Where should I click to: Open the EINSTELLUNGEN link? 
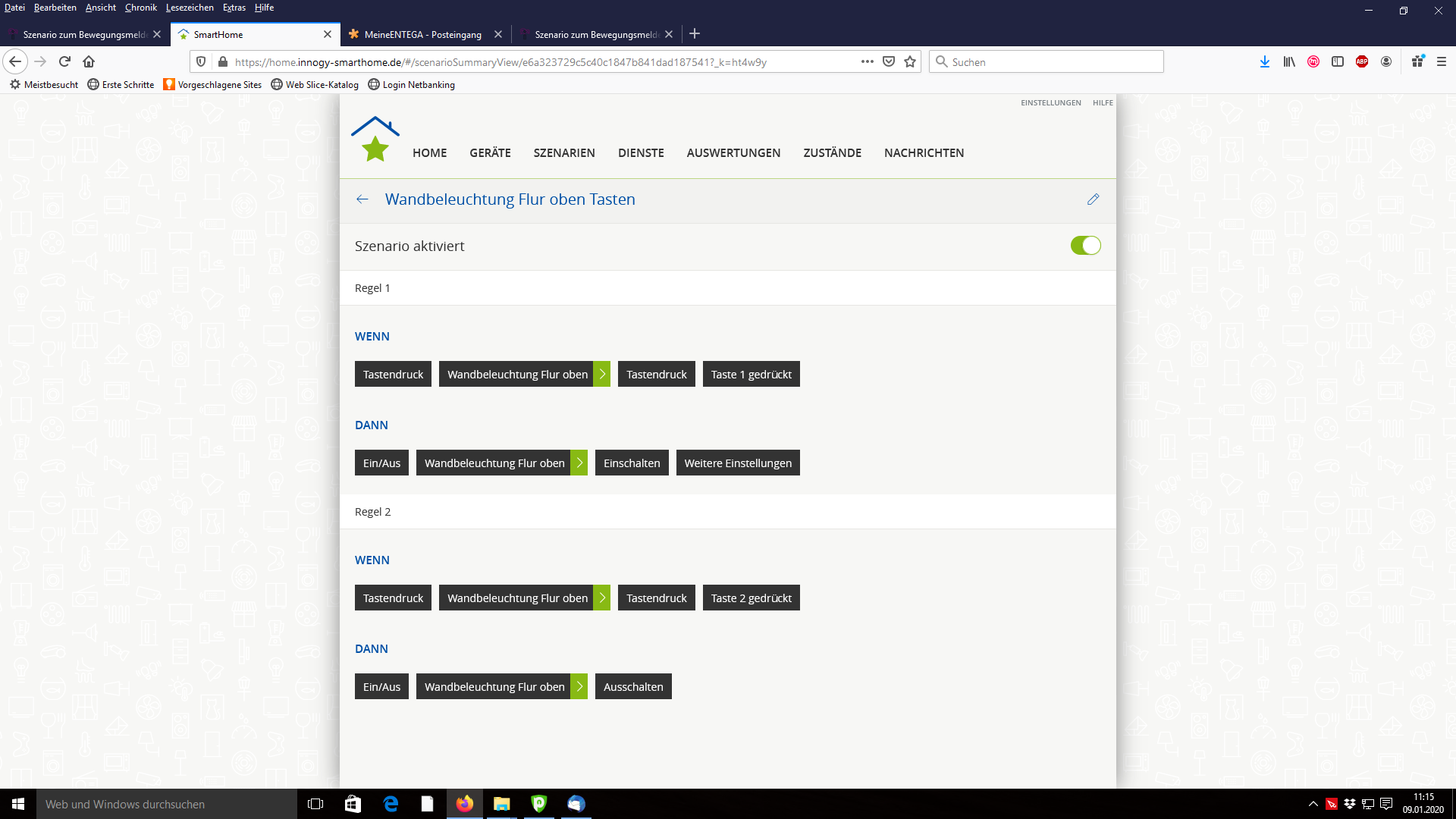click(1050, 102)
